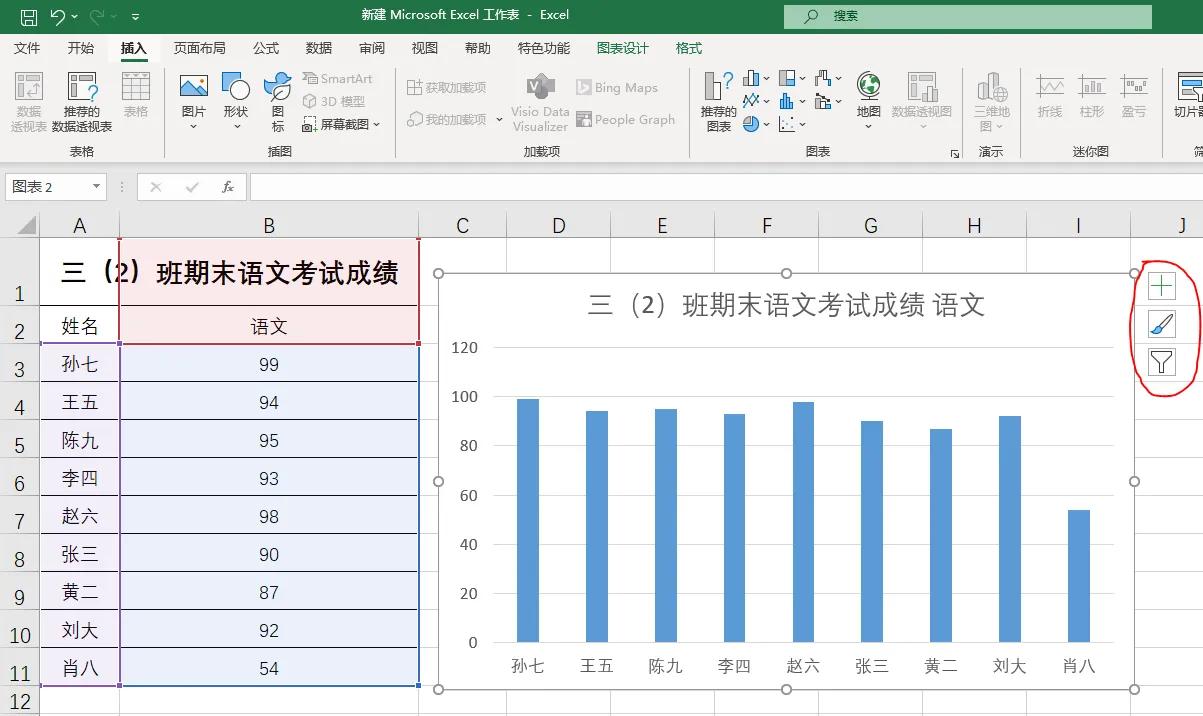Switch to the 开始 ribbon tab
The image size is (1203, 716).
(79, 47)
